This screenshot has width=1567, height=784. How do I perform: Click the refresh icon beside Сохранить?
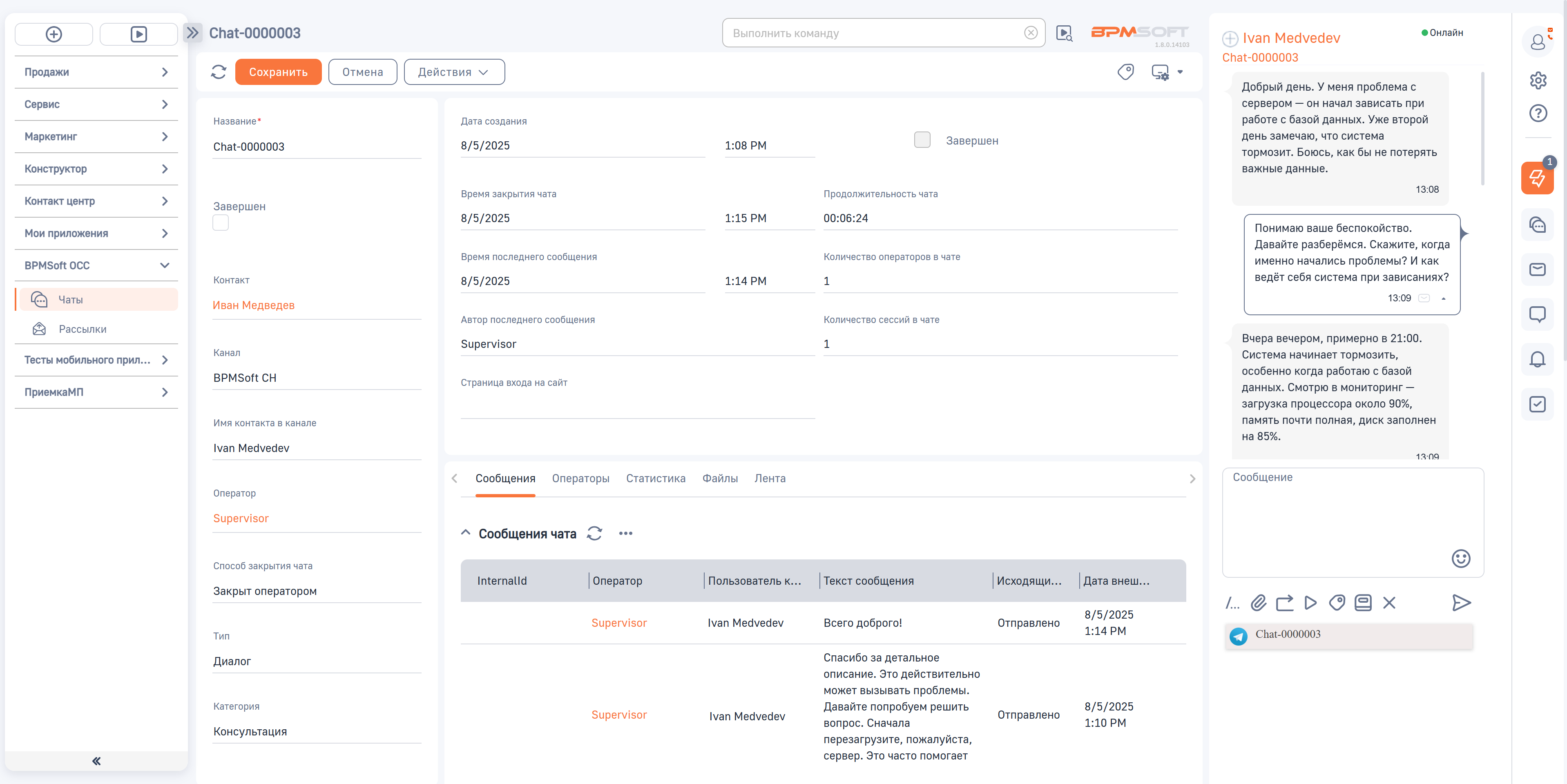click(x=219, y=72)
